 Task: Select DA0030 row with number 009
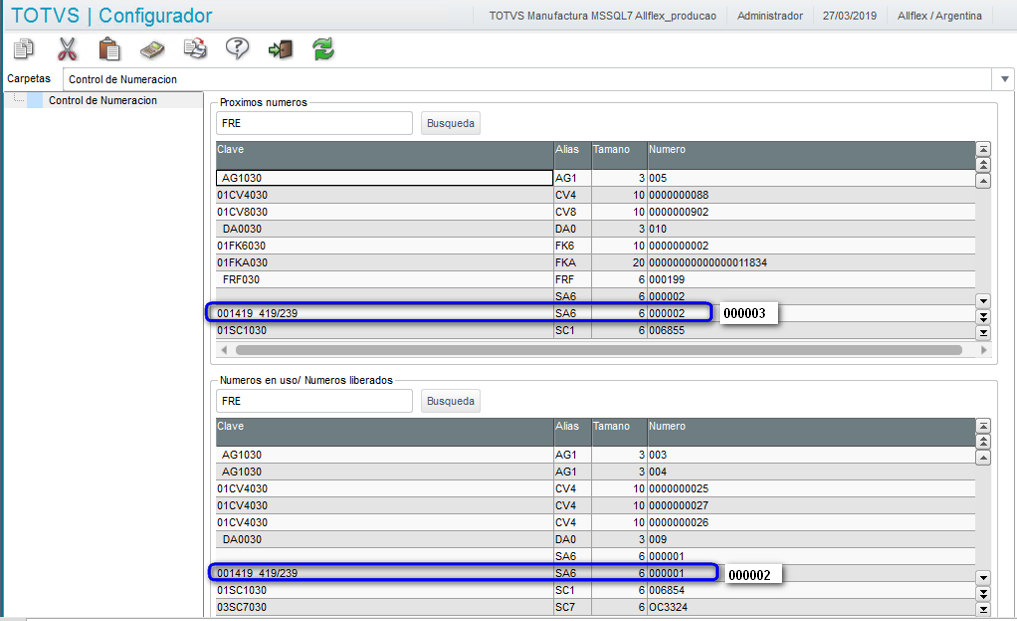[595, 539]
